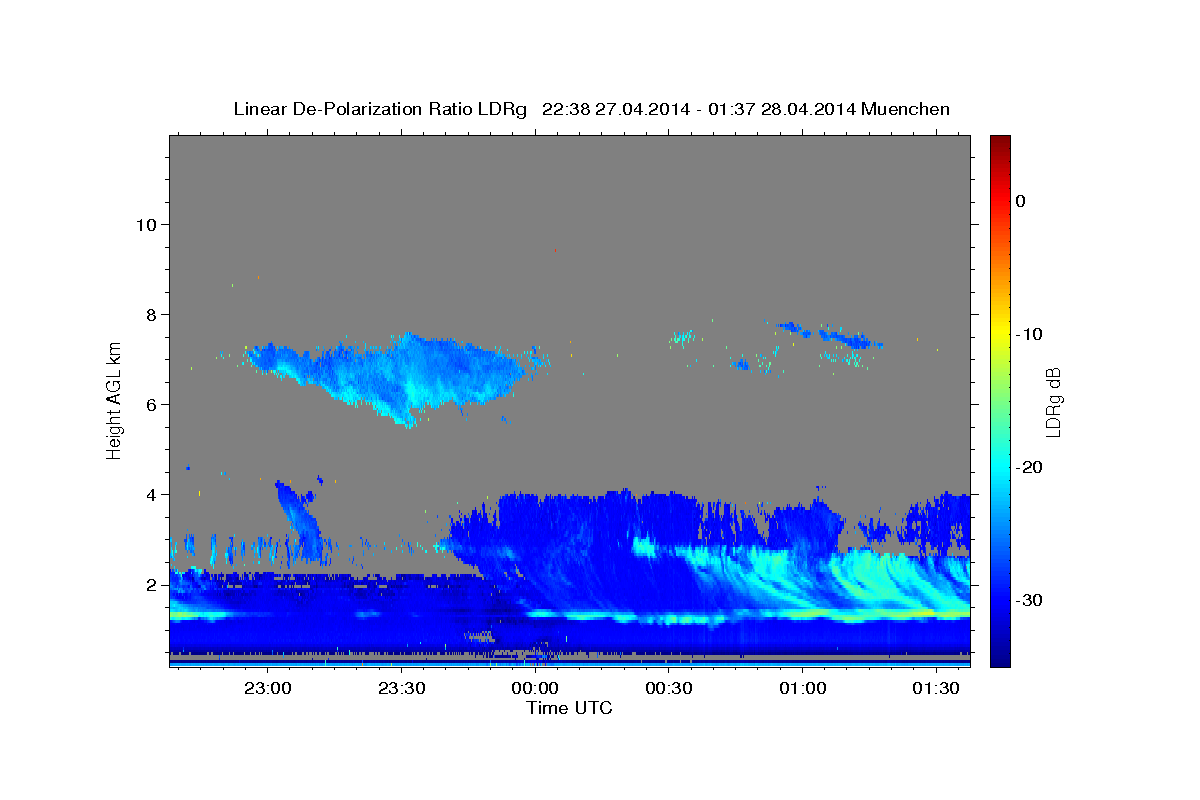Click the colorbar label '-30'

pyautogui.click(x=1030, y=600)
